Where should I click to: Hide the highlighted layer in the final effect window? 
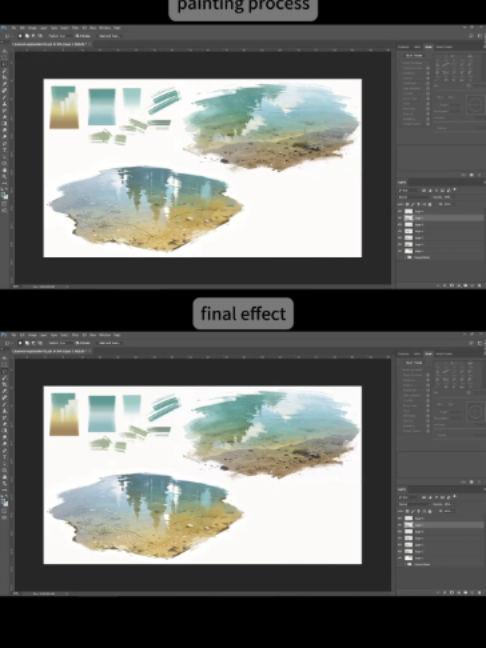click(x=400, y=525)
